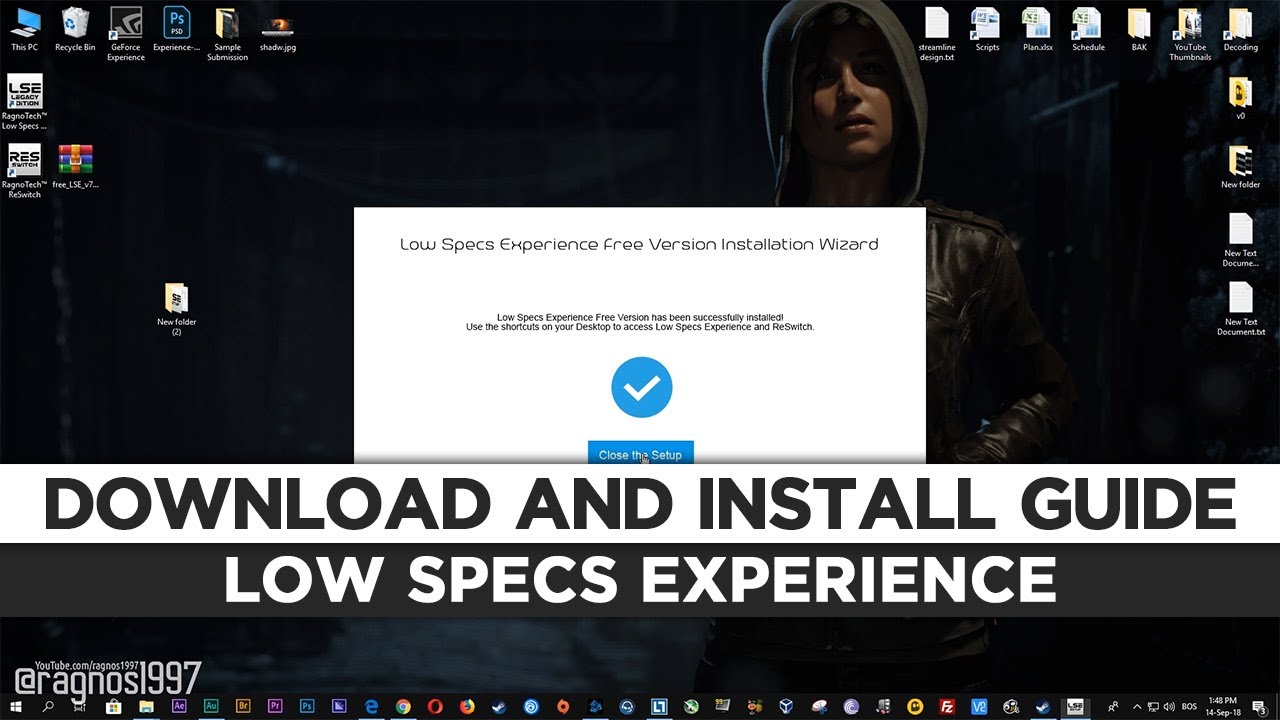1280x720 pixels.
Task: Click the Close the Setup button
Action: coord(640,454)
